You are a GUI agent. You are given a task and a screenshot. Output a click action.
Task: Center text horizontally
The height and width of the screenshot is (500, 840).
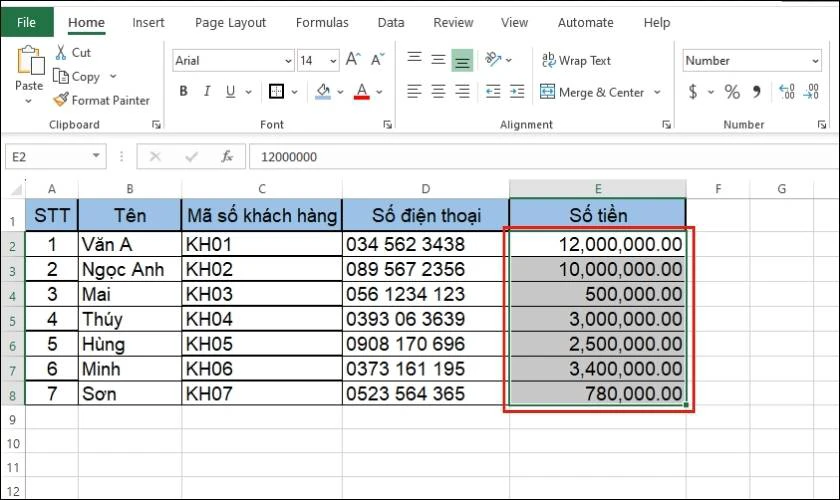(438, 92)
